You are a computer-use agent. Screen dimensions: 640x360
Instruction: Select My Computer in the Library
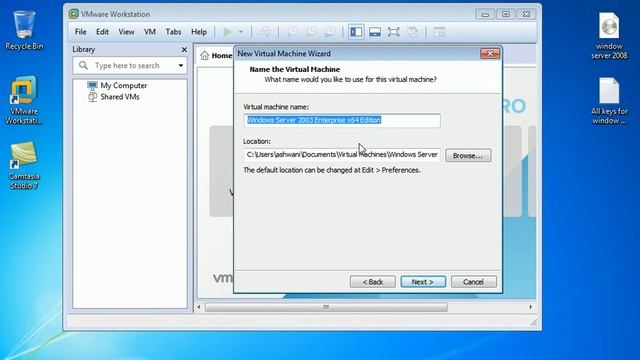click(x=124, y=85)
